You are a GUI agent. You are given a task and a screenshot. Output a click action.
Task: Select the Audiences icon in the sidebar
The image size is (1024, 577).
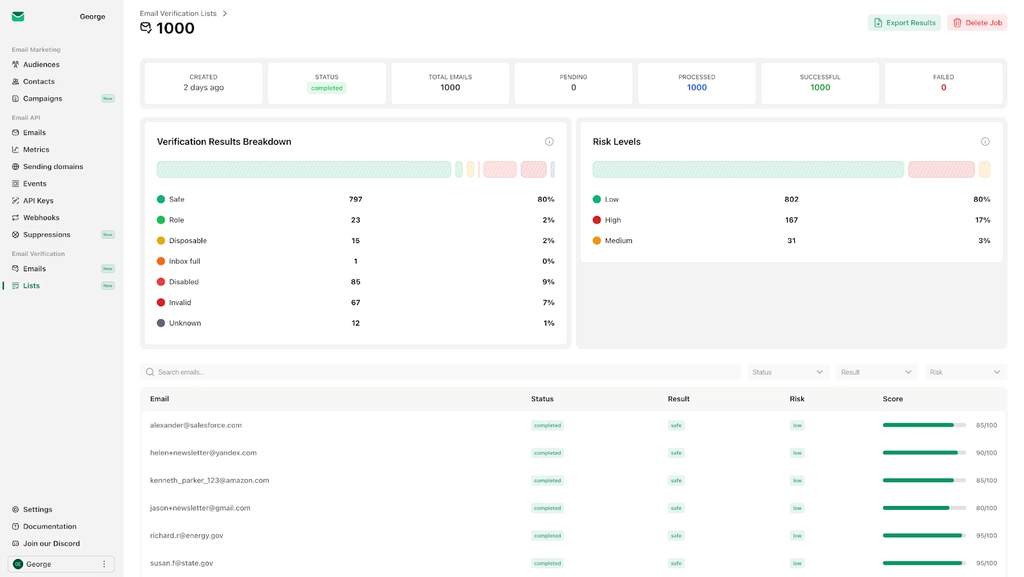pos(14,64)
